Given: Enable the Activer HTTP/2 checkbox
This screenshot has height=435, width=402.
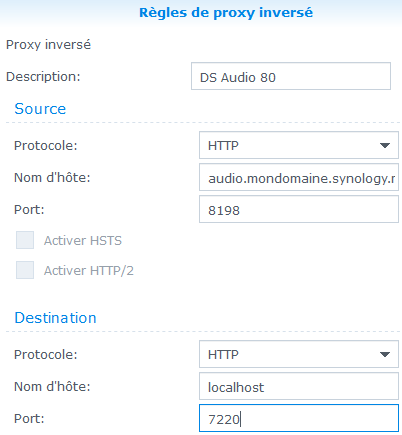Looking at the screenshot, I should click(25, 270).
